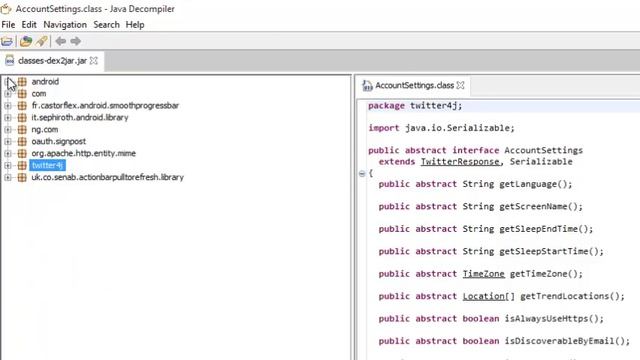
Task: Select it.sephiroth.android.library in tree
Action: pyautogui.click(x=80, y=118)
